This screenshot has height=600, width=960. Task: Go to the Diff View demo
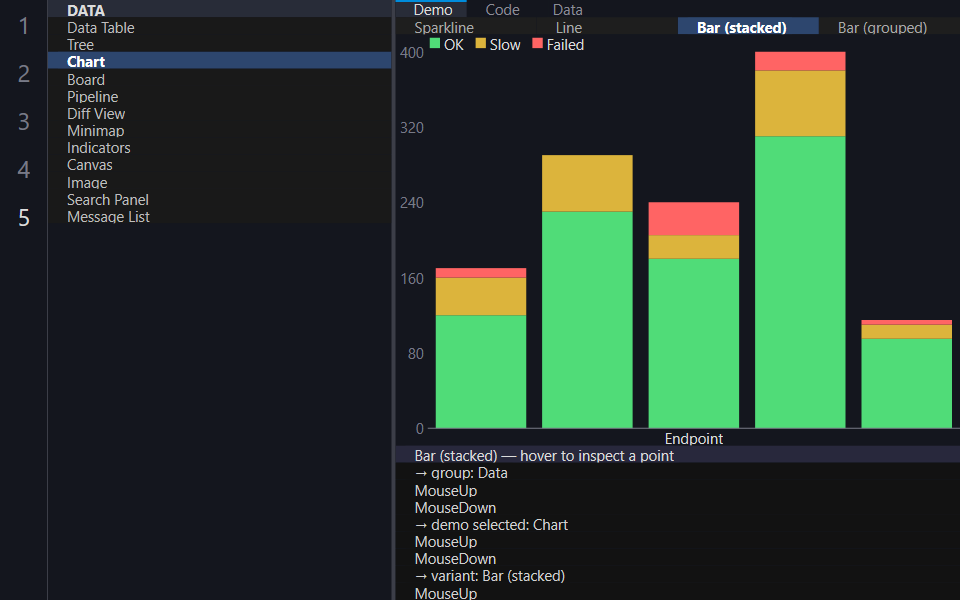tap(219, 113)
